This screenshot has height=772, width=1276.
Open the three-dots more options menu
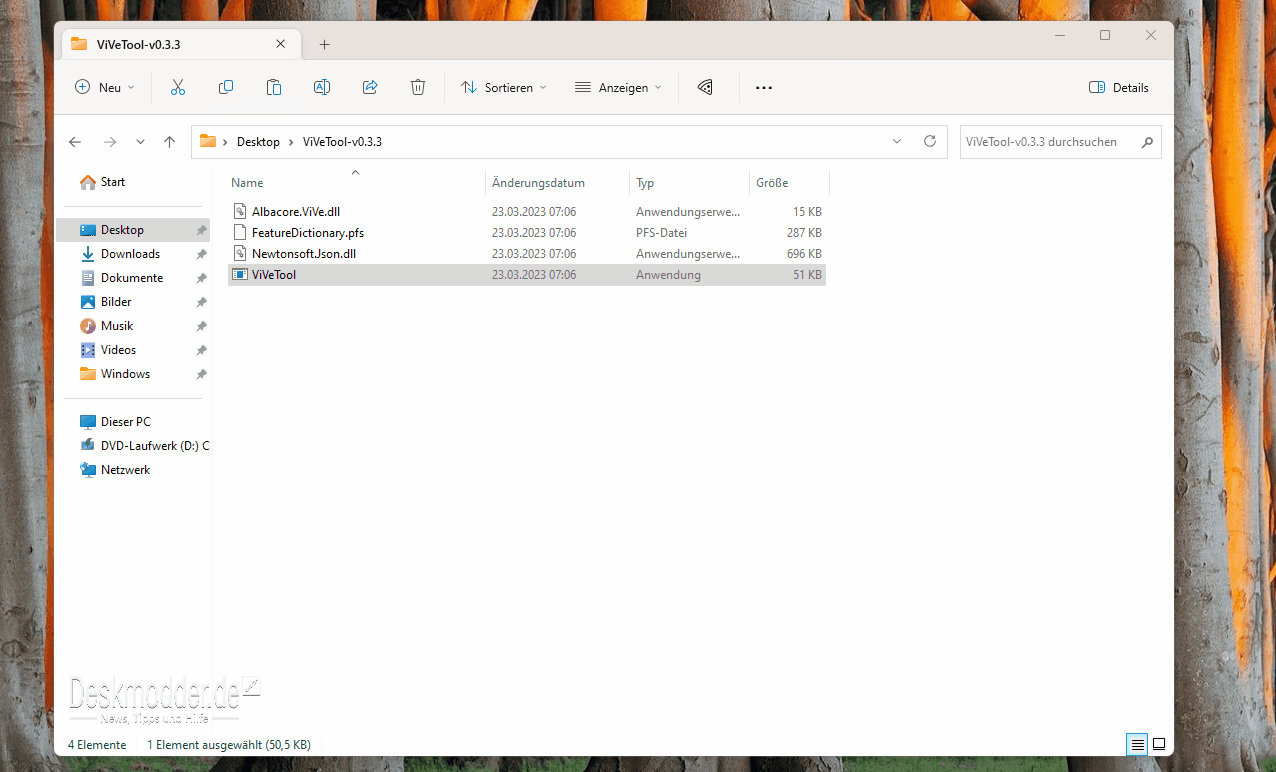(764, 87)
